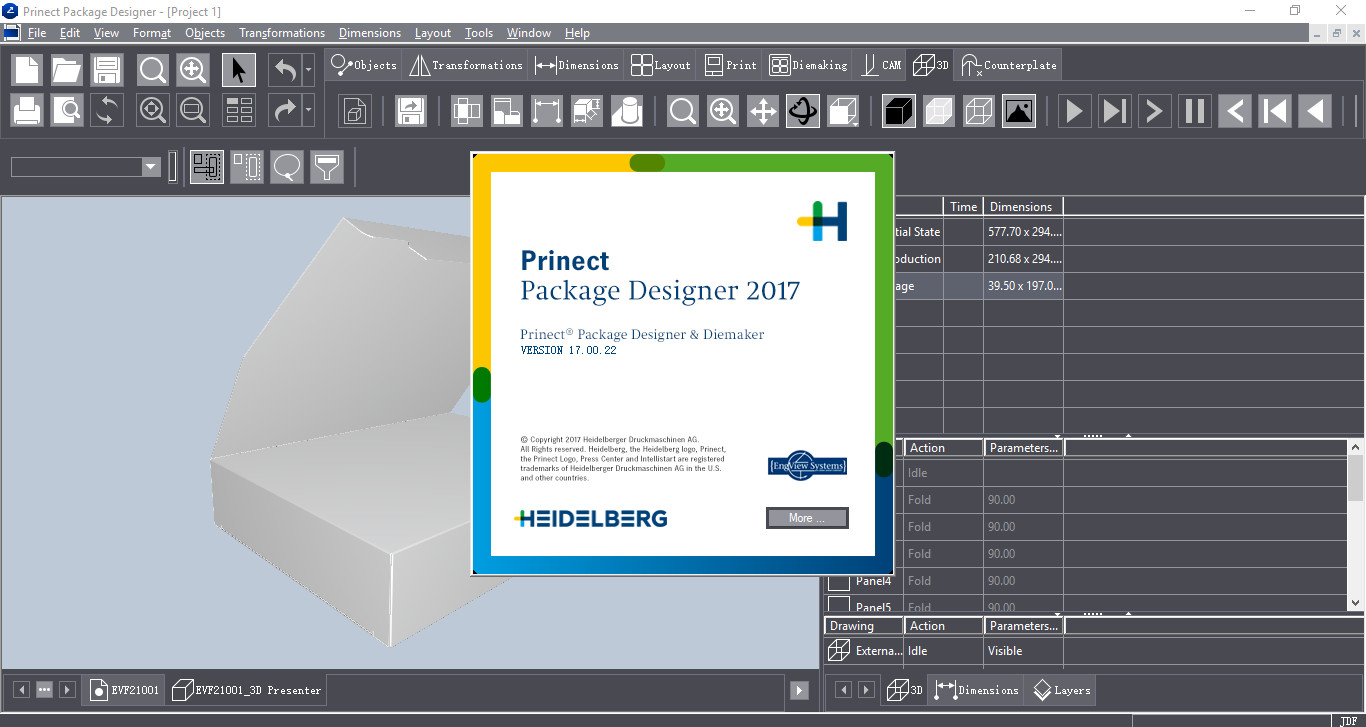Open the Help menu
The image size is (1366, 727).
[577, 33]
